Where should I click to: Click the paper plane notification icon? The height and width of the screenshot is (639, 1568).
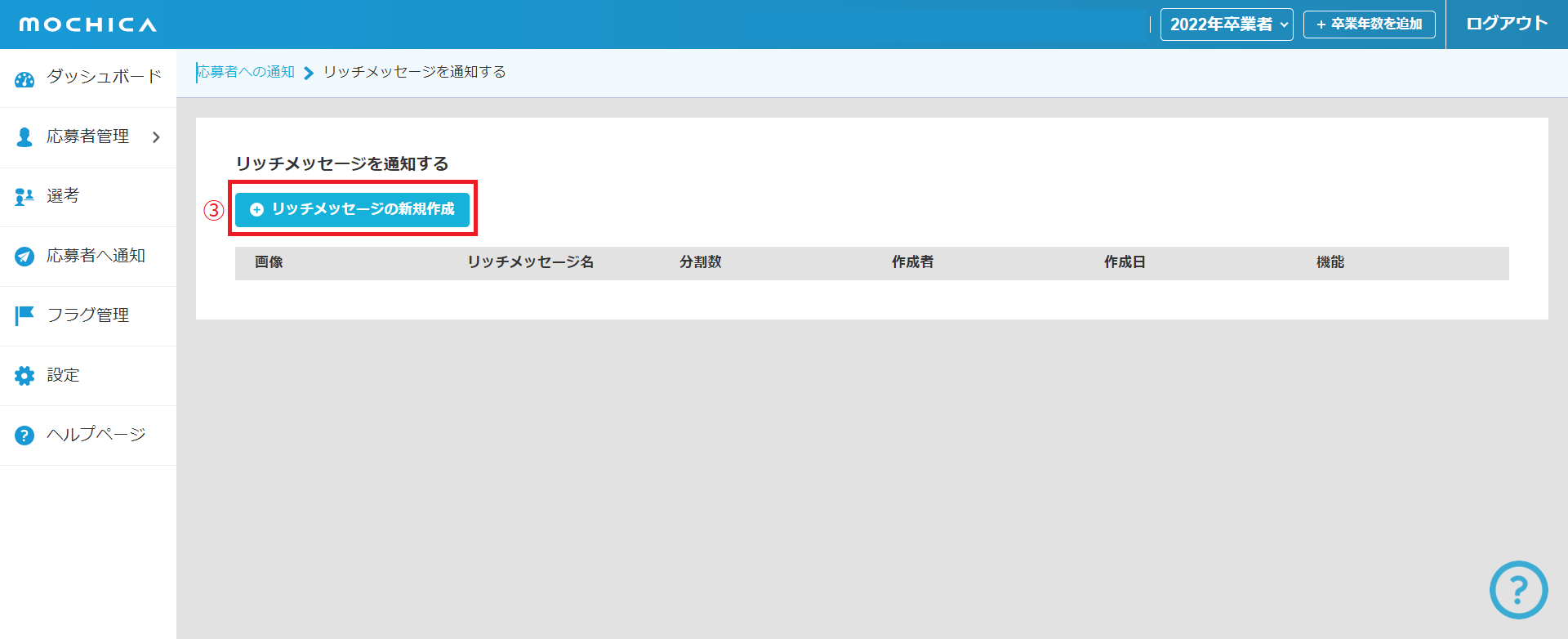(24, 257)
